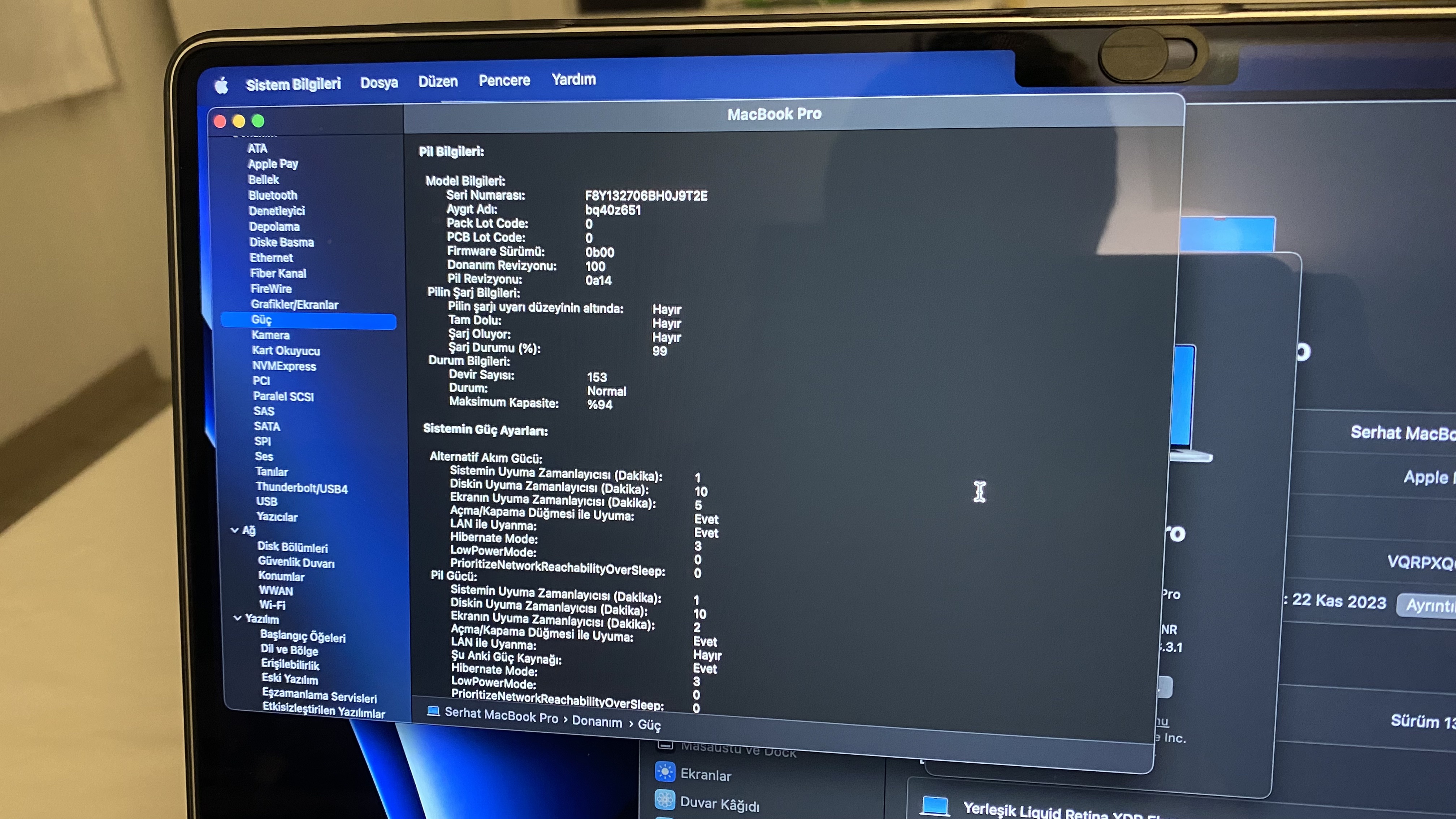Select Konumlar under Ağ

(x=281, y=577)
